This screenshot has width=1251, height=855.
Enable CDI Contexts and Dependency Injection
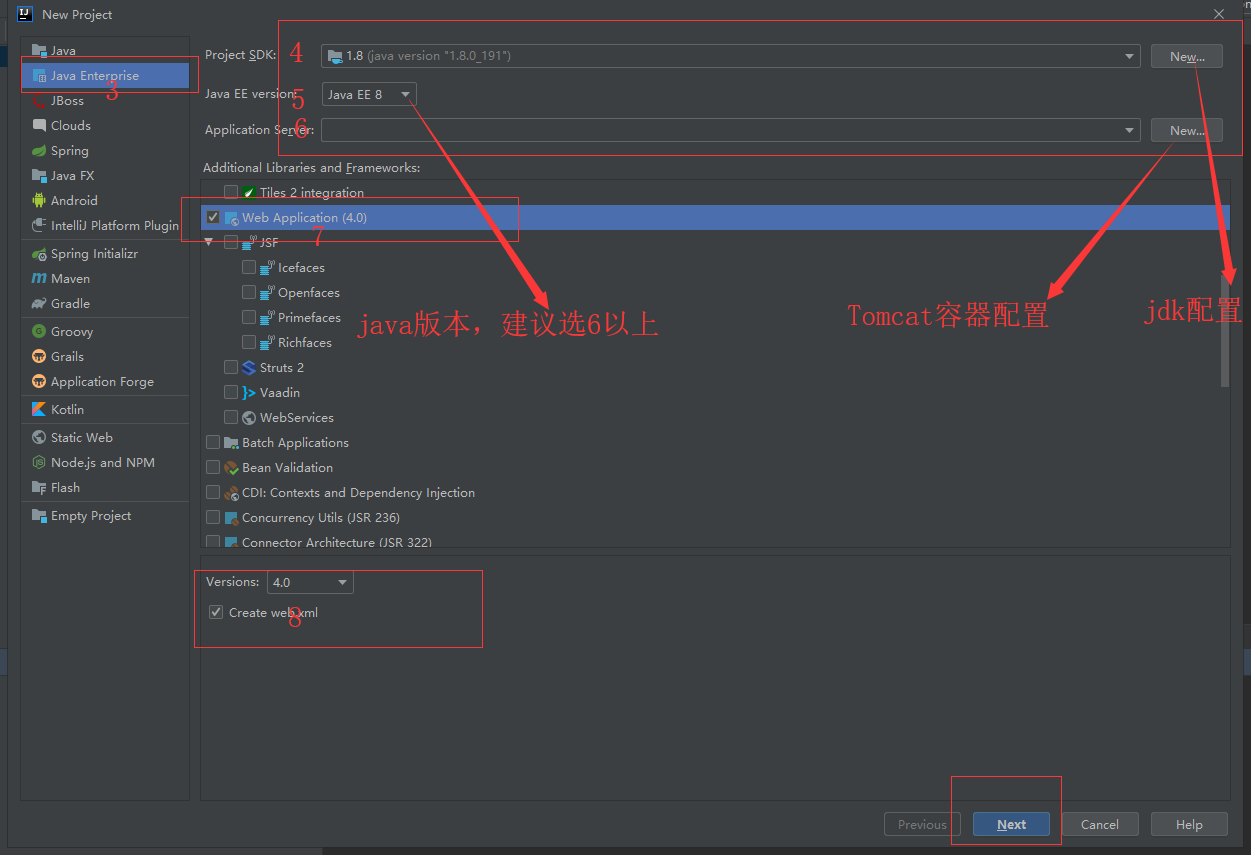coord(213,492)
